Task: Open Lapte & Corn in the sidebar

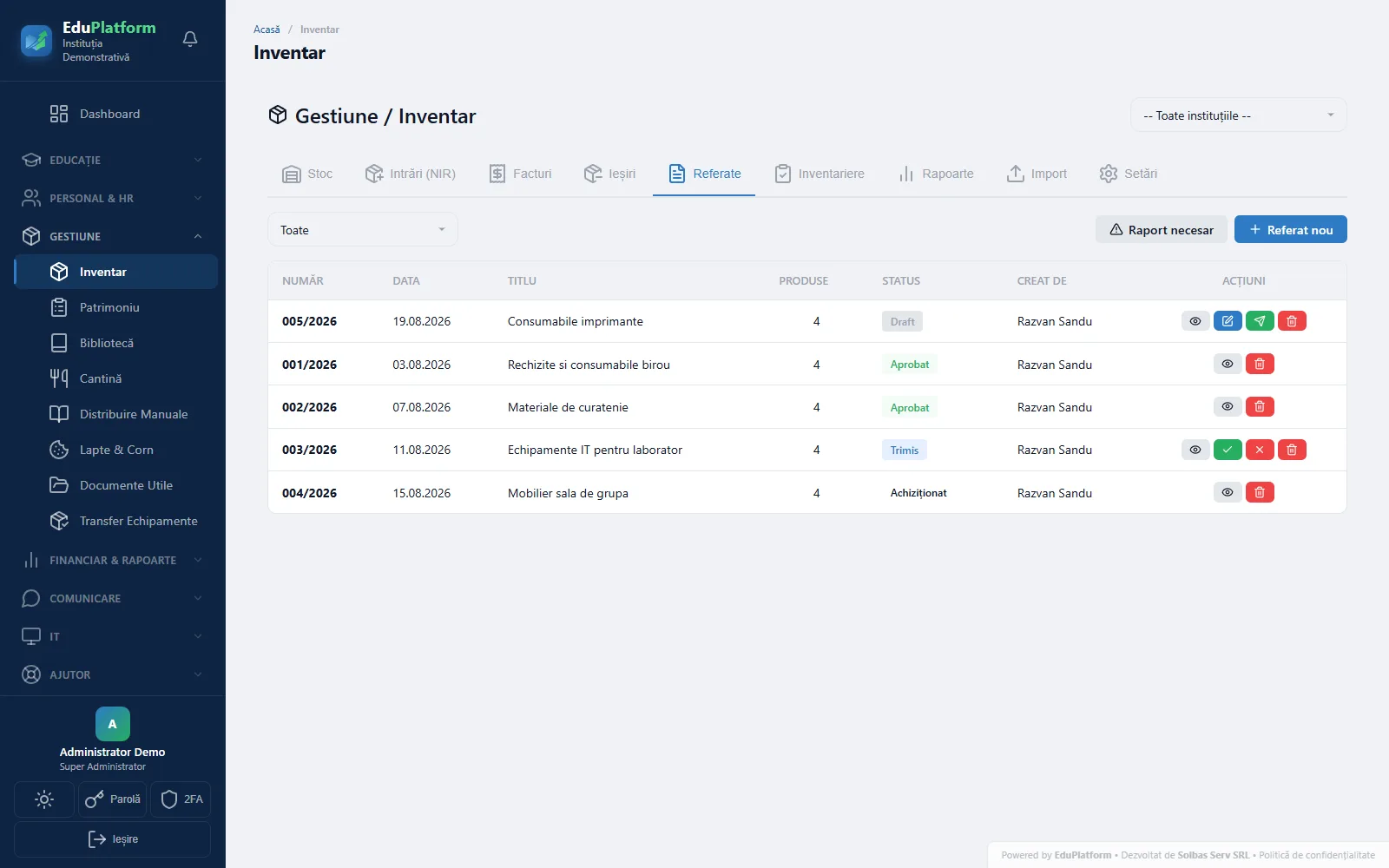Action: tap(115, 450)
